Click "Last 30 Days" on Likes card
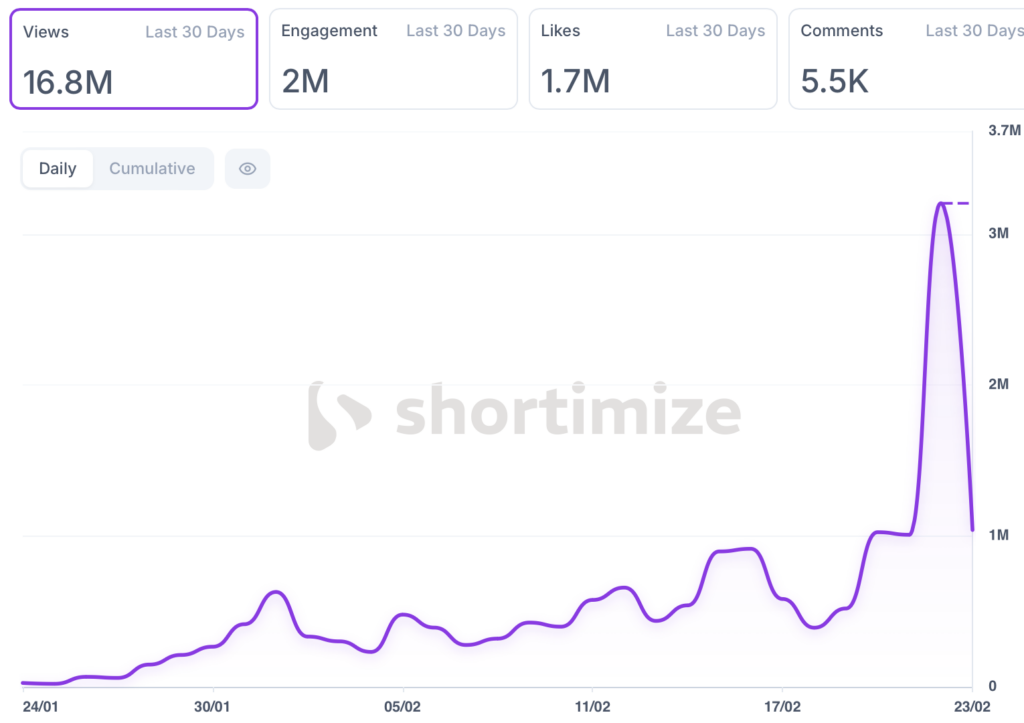 tap(715, 31)
